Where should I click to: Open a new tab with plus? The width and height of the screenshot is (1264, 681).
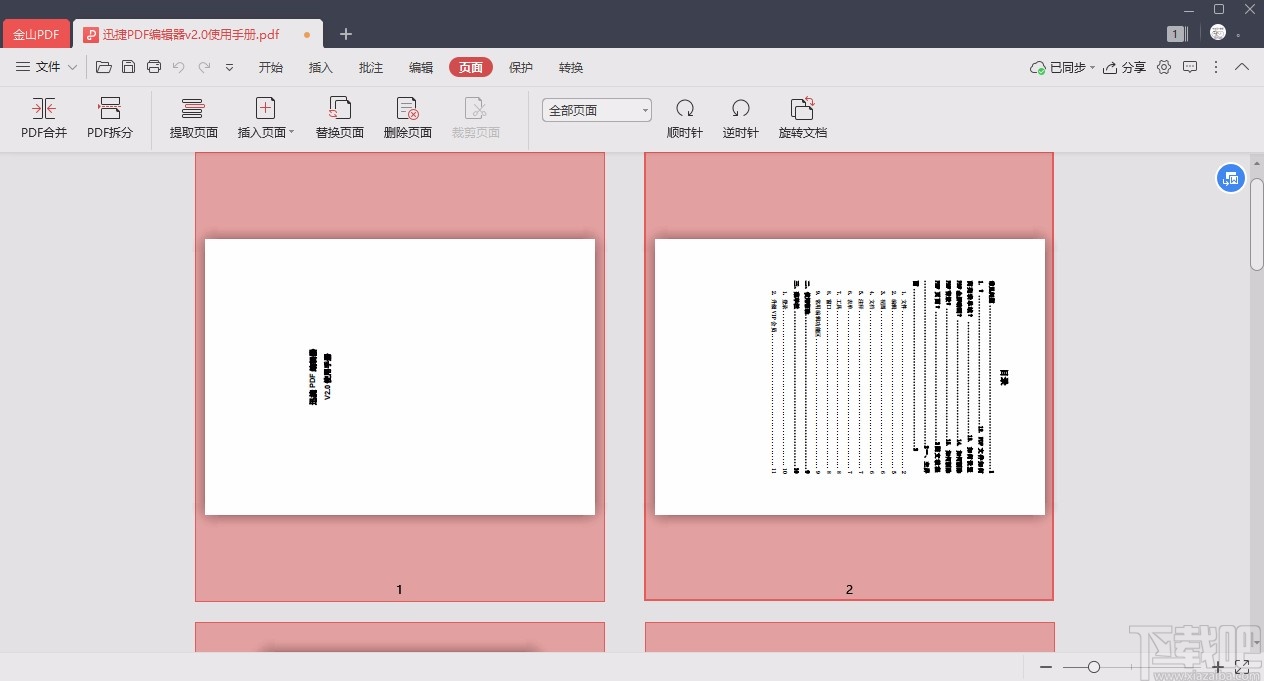click(x=346, y=34)
